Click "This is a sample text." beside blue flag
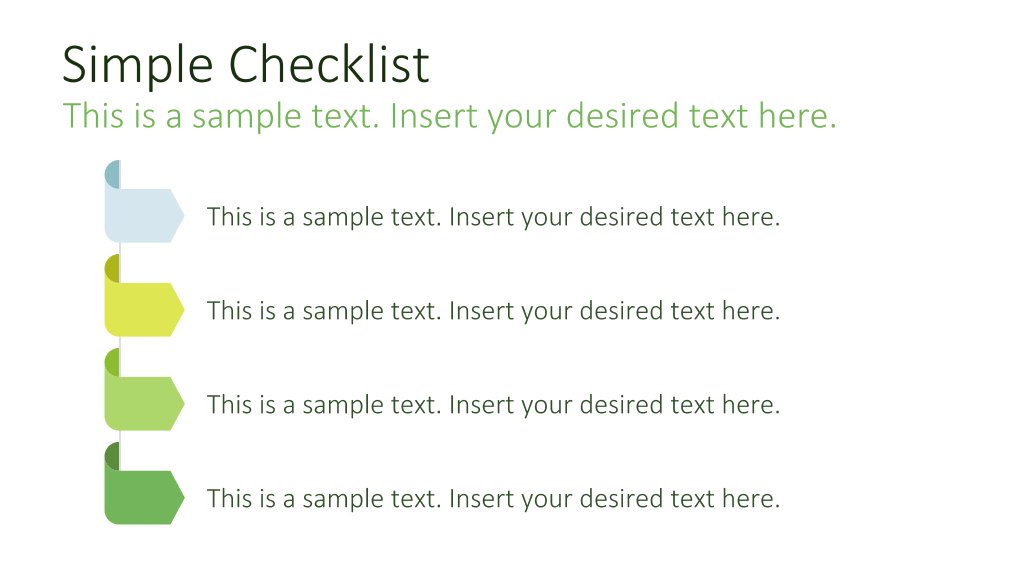The width and height of the screenshot is (1024, 576). click(x=324, y=217)
